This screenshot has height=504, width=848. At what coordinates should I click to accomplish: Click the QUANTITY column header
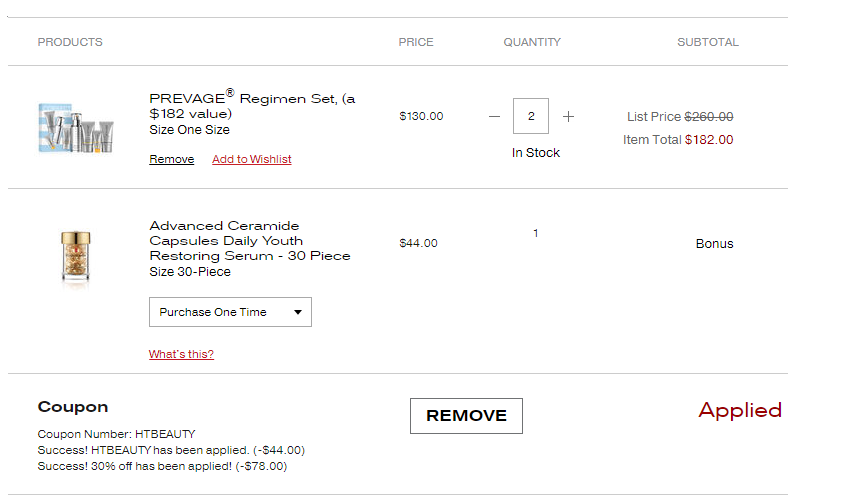(x=532, y=42)
